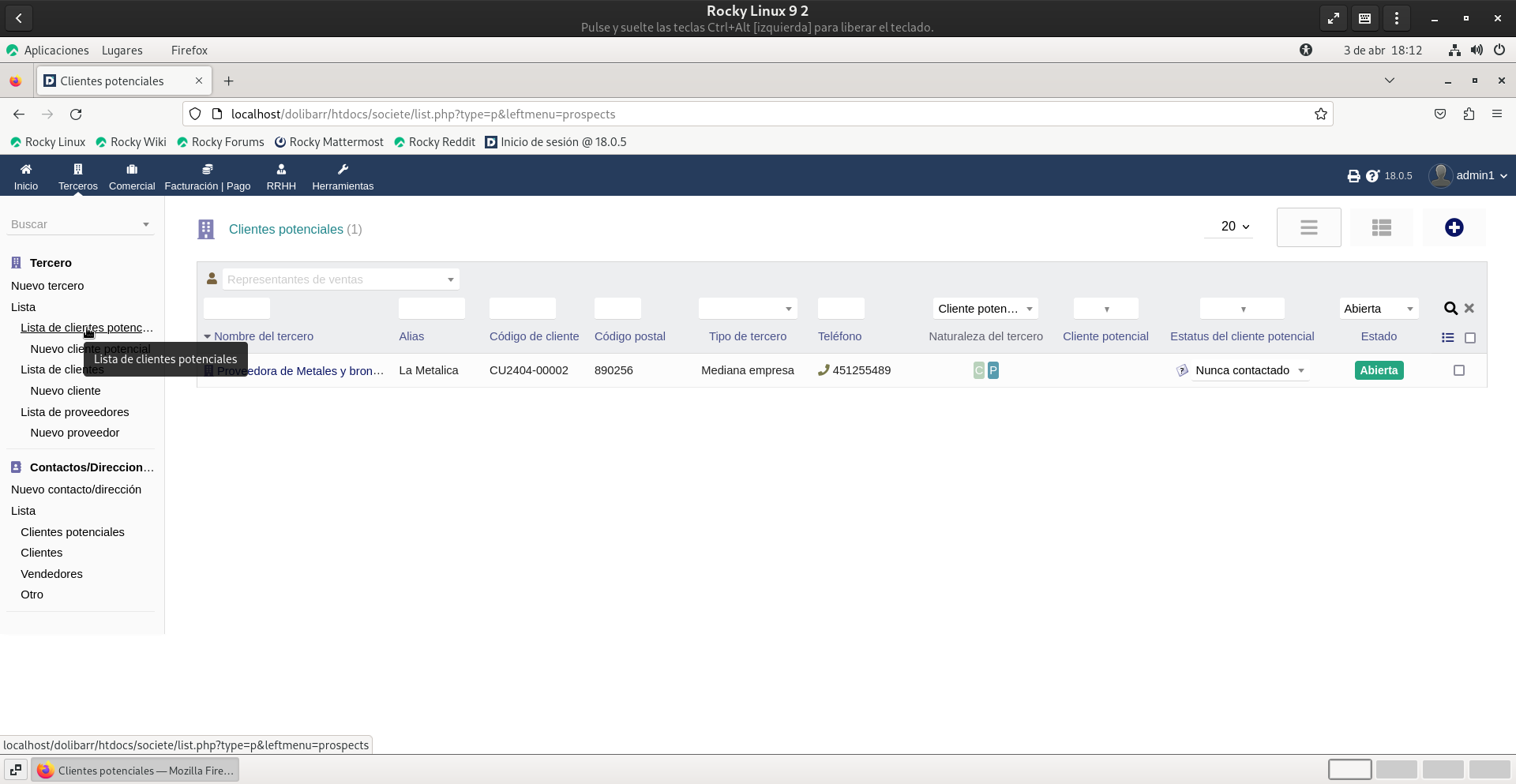Switch to list view icon

pos(1308,227)
